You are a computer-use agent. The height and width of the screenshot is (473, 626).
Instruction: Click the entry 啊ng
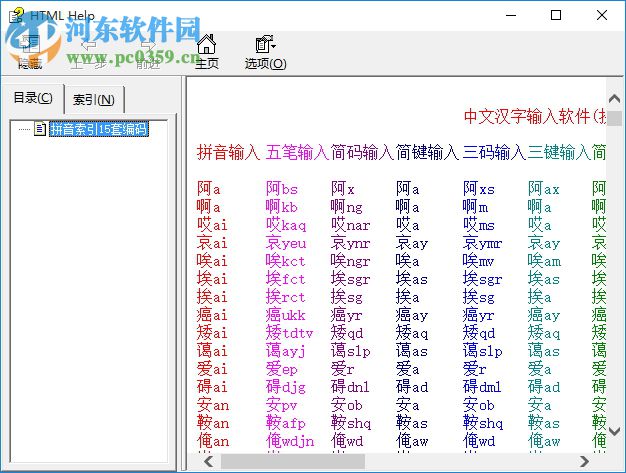347,207
